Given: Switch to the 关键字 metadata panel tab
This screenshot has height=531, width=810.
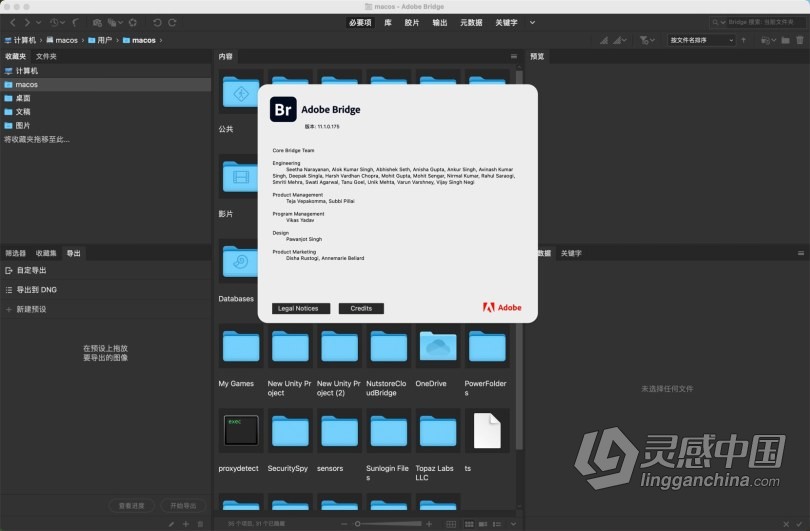Looking at the screenshot, I should pyautogui.click(x=571, y=253).
